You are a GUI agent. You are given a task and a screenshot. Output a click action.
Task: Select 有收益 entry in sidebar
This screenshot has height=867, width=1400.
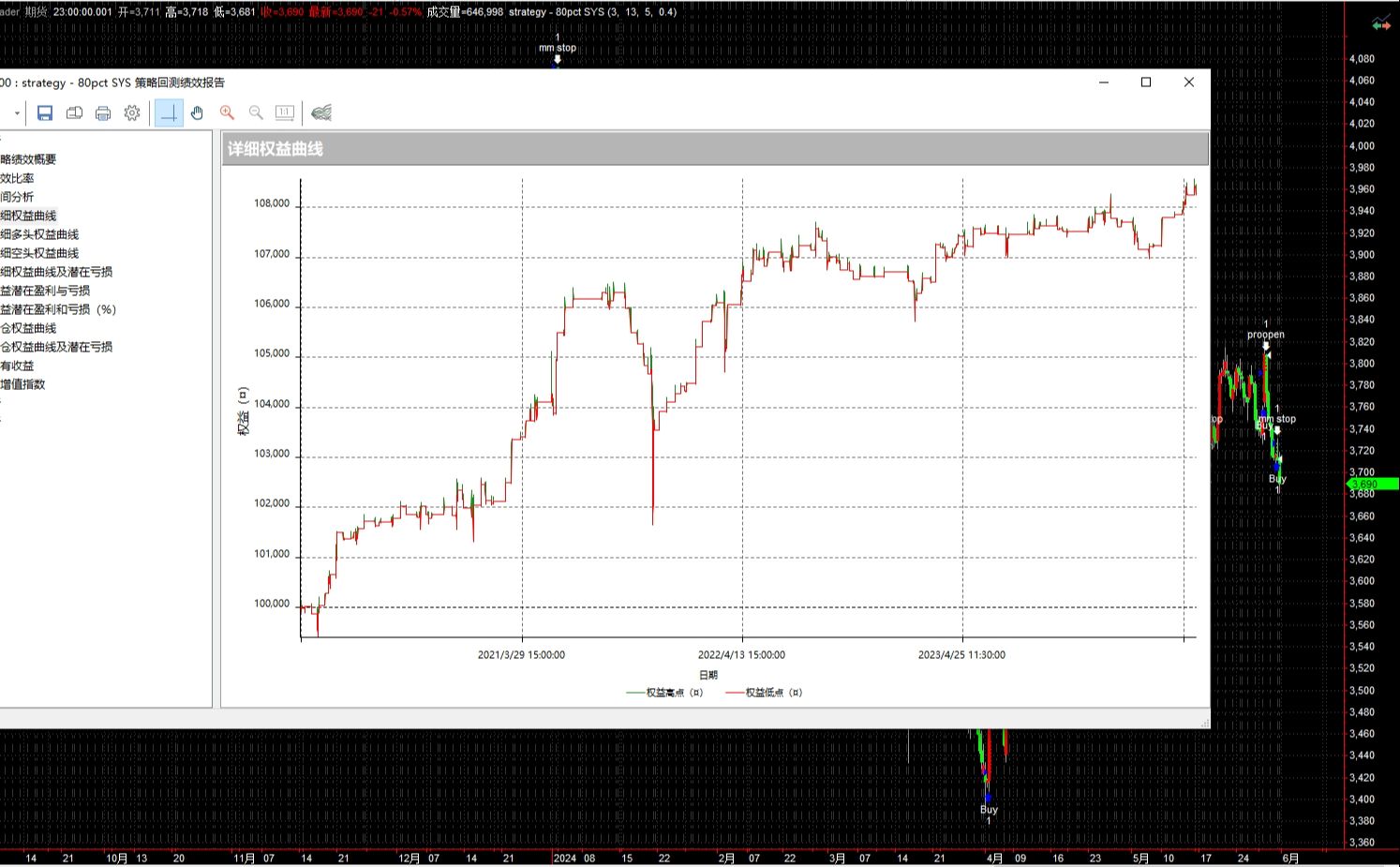click(x=17, y=366)
